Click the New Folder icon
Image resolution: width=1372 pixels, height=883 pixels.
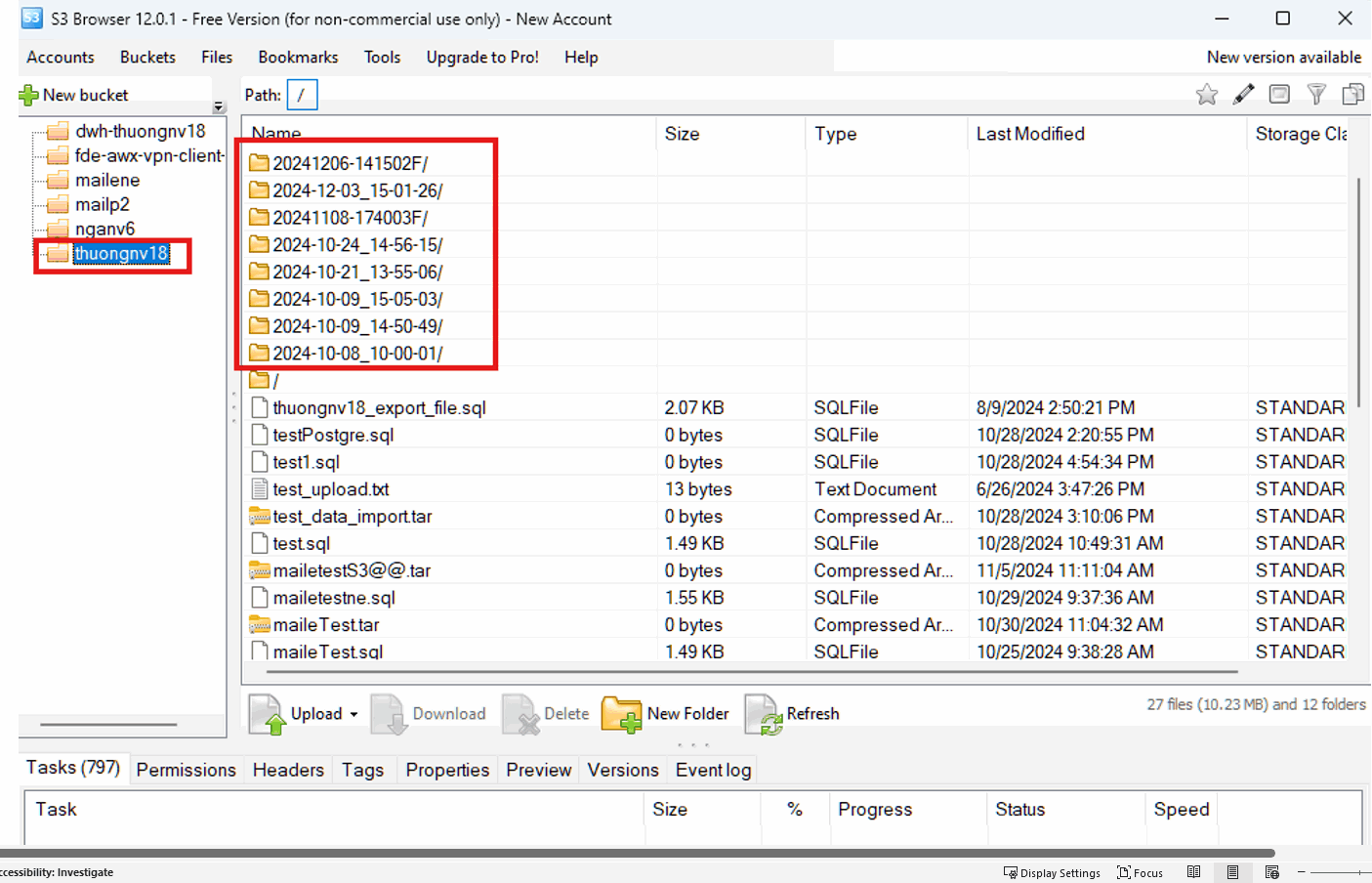click(x=621, y=714)
